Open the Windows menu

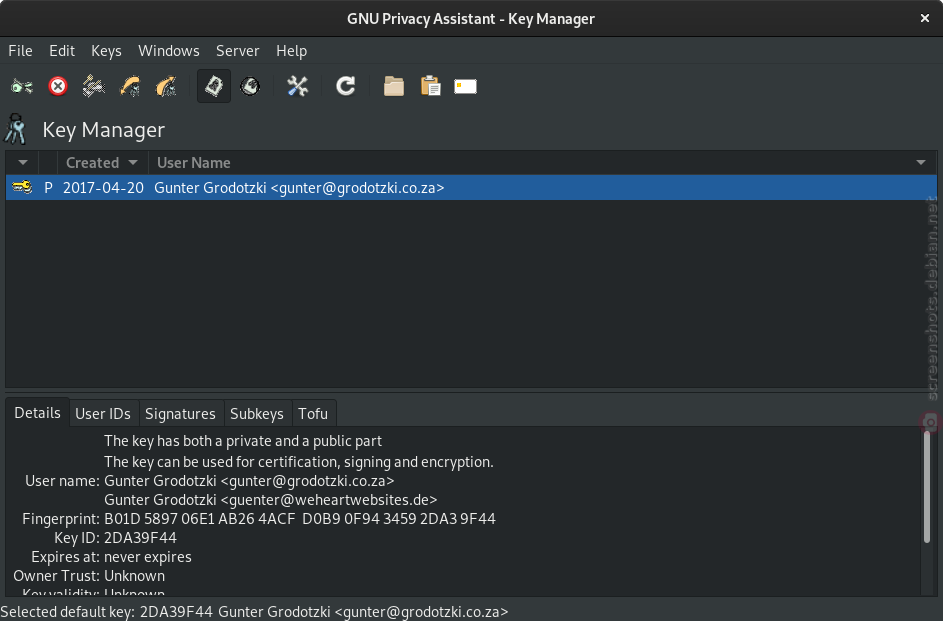click(x=169, y=51)
